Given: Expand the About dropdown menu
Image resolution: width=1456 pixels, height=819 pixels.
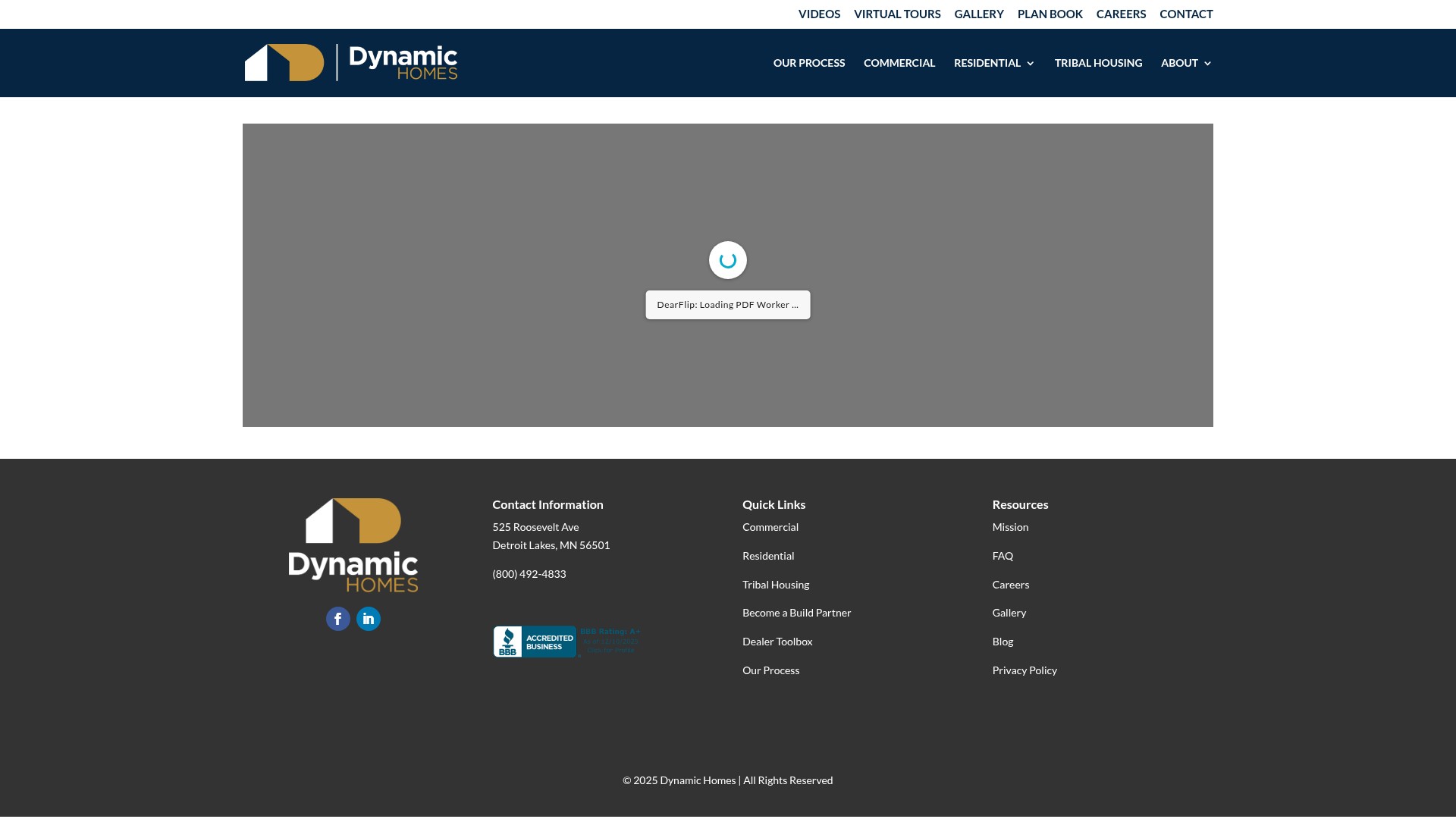Looking at the screenshot, I should click(x=1187, y=63).
